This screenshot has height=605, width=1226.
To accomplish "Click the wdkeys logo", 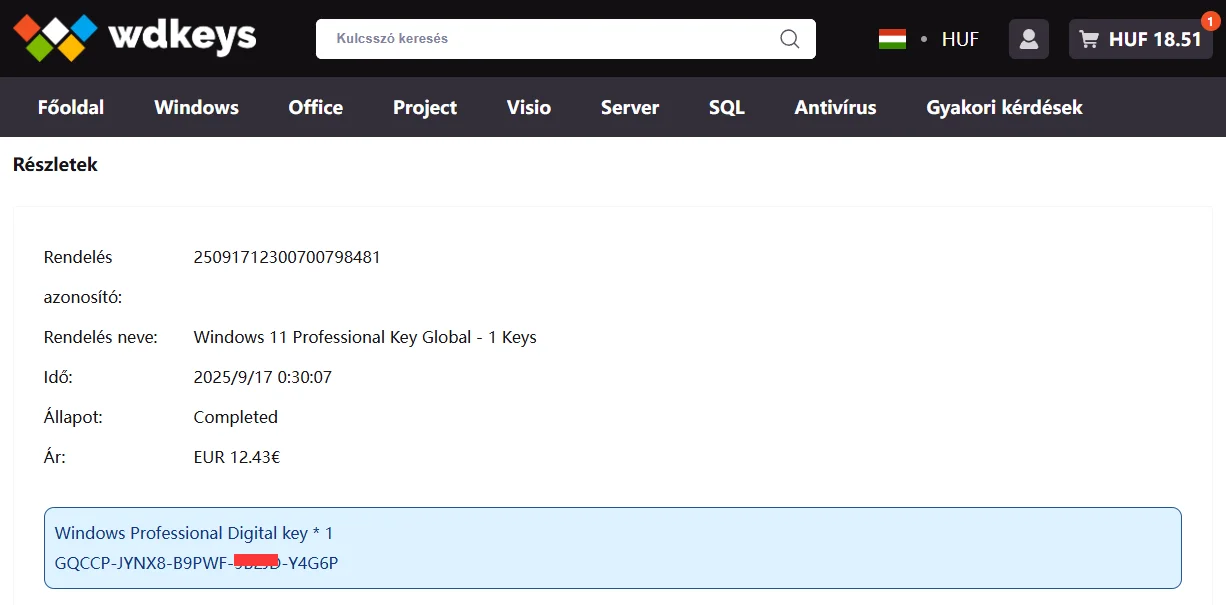I will pos(135,38).
